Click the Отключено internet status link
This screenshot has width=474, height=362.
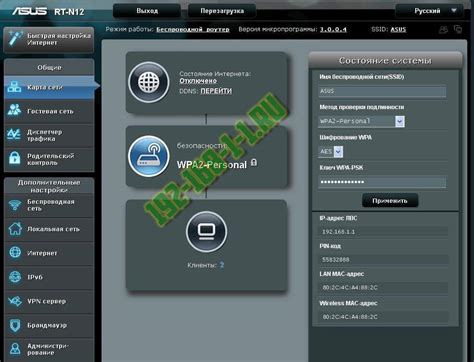[x=198, y=81]
